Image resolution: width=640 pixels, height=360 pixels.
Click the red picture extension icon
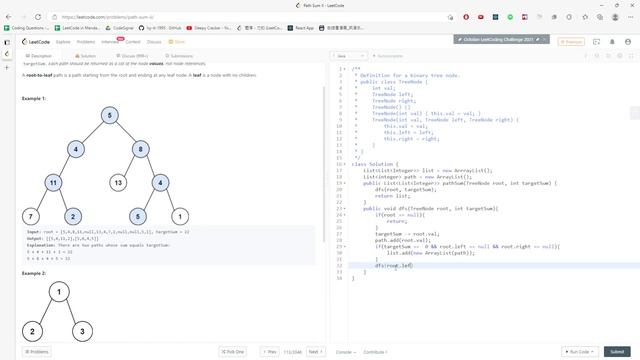[x=525, y=17]
